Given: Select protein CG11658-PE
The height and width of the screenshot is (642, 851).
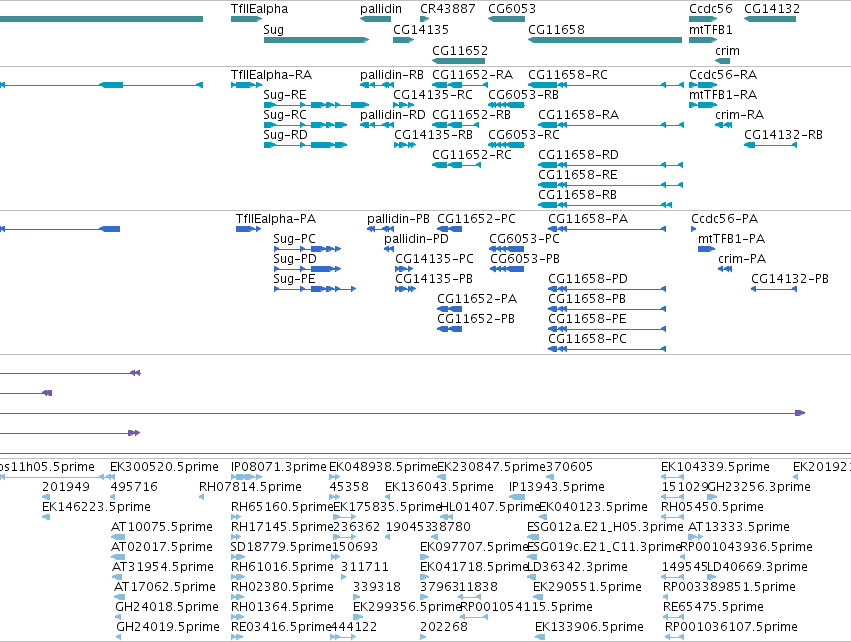Looking at the screenshot, I should pos(607,329).
